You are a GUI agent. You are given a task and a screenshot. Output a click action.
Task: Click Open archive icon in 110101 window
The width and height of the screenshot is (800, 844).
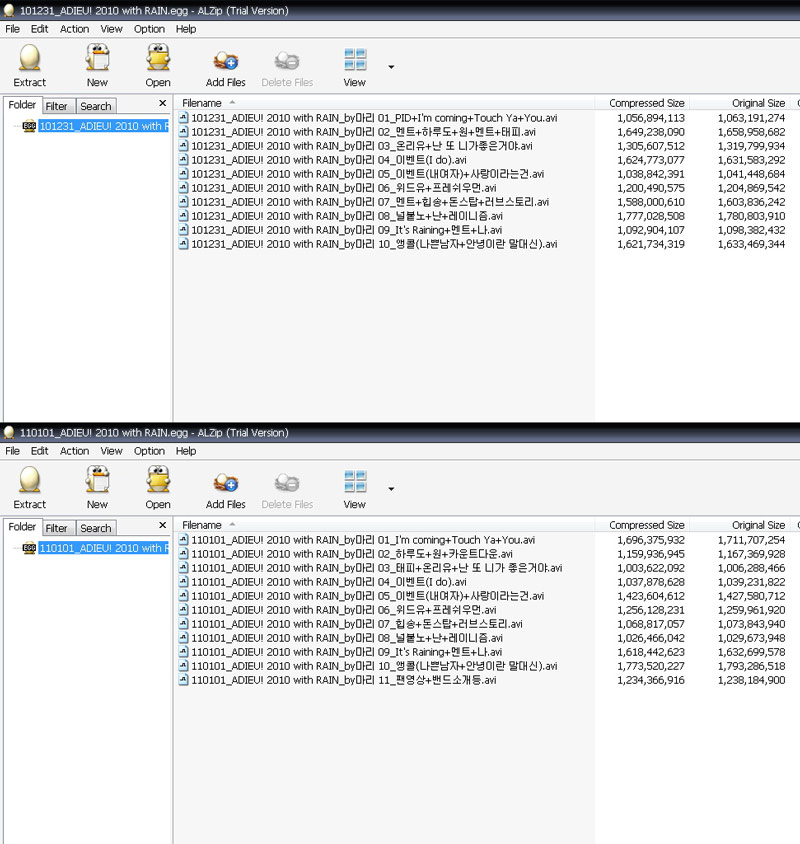158,480
